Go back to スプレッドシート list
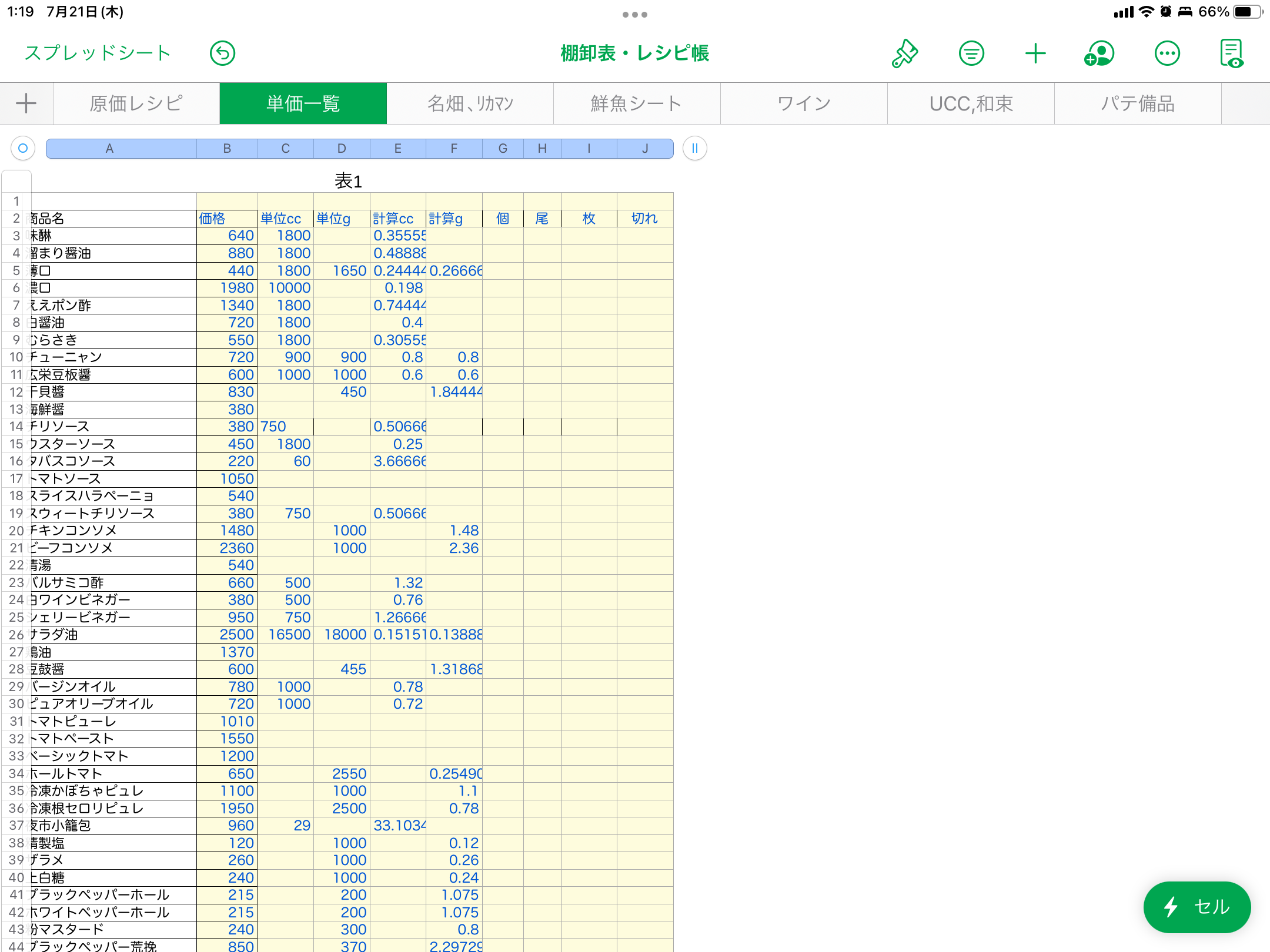 (x=98, y=53)
